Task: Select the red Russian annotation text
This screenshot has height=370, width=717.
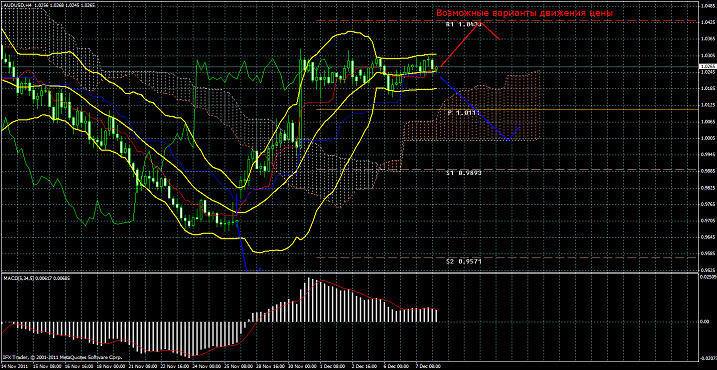Action: point(524,13)
